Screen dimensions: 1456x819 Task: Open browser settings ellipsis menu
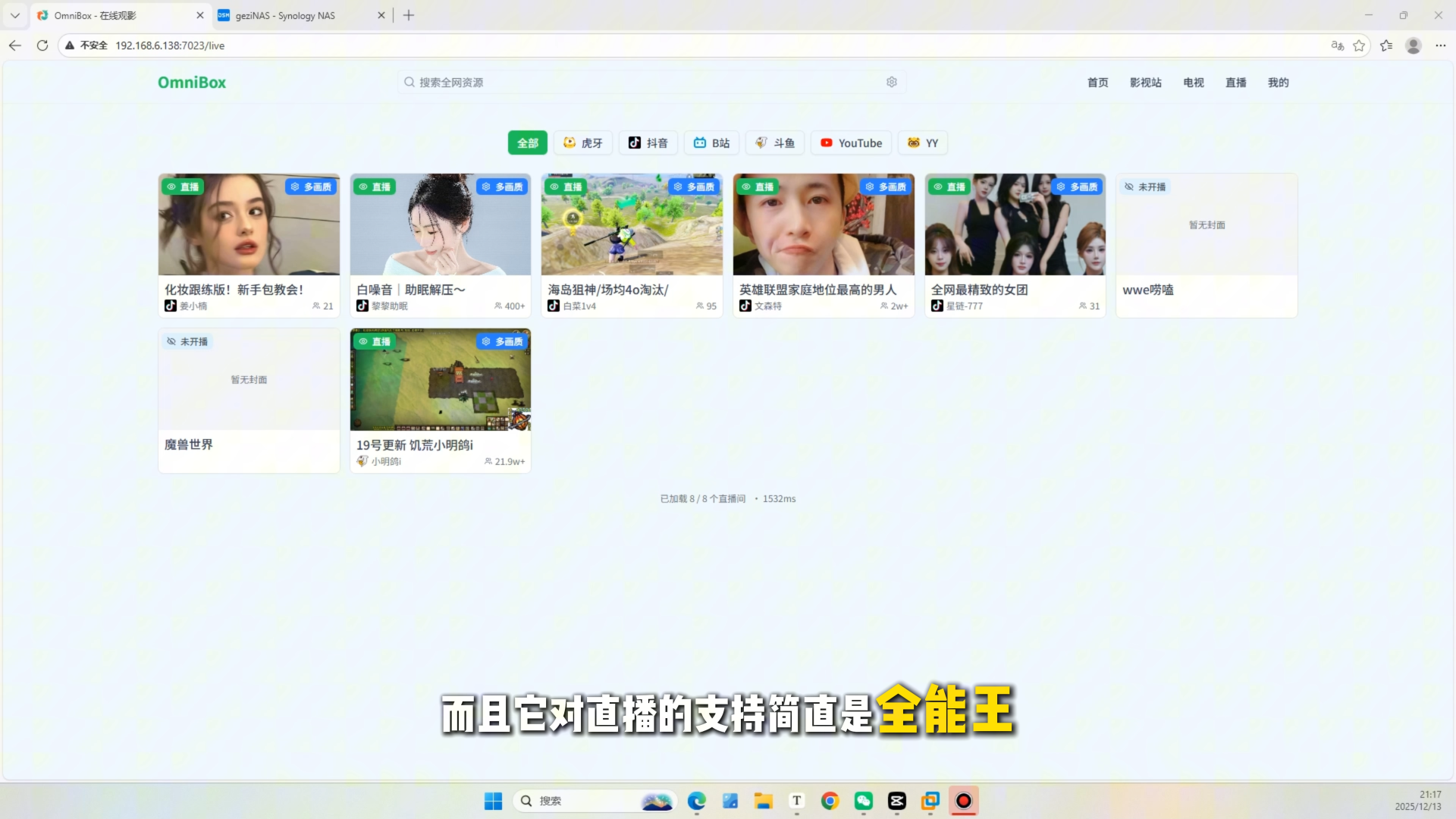(x=1440, y=45)
